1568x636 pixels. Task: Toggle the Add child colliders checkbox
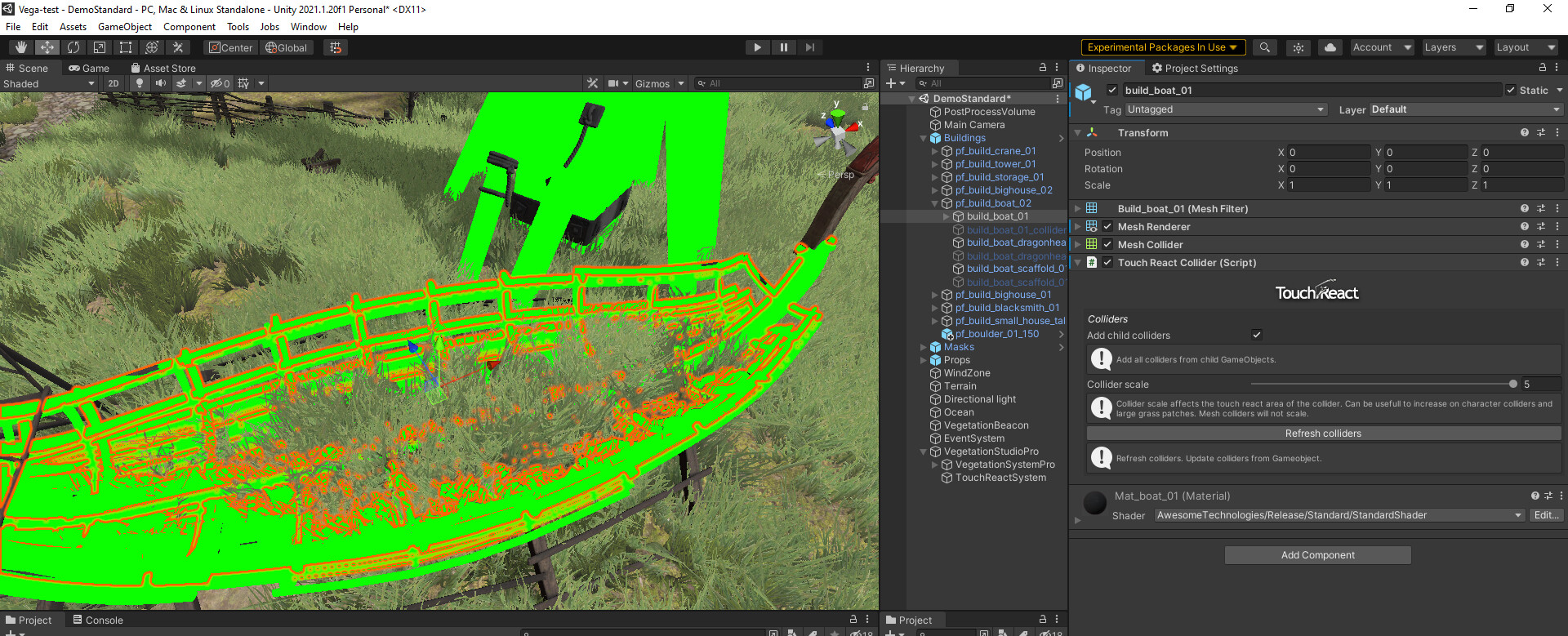tap(1257, 335)
